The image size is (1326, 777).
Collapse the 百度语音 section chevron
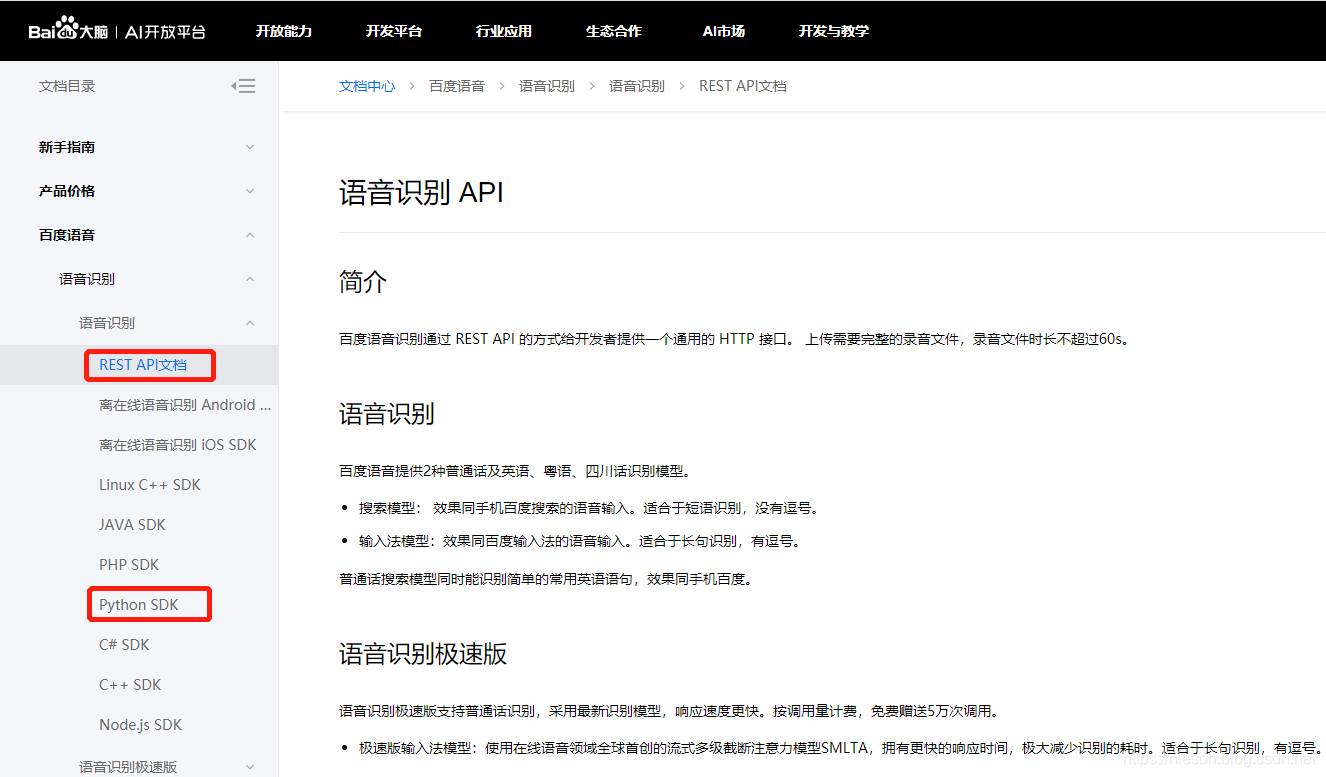pyautogui.click(x=250, y=235)
